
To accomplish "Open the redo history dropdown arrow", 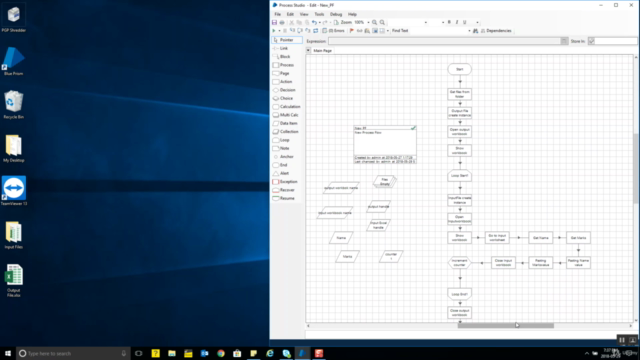I will pos(330,22).
